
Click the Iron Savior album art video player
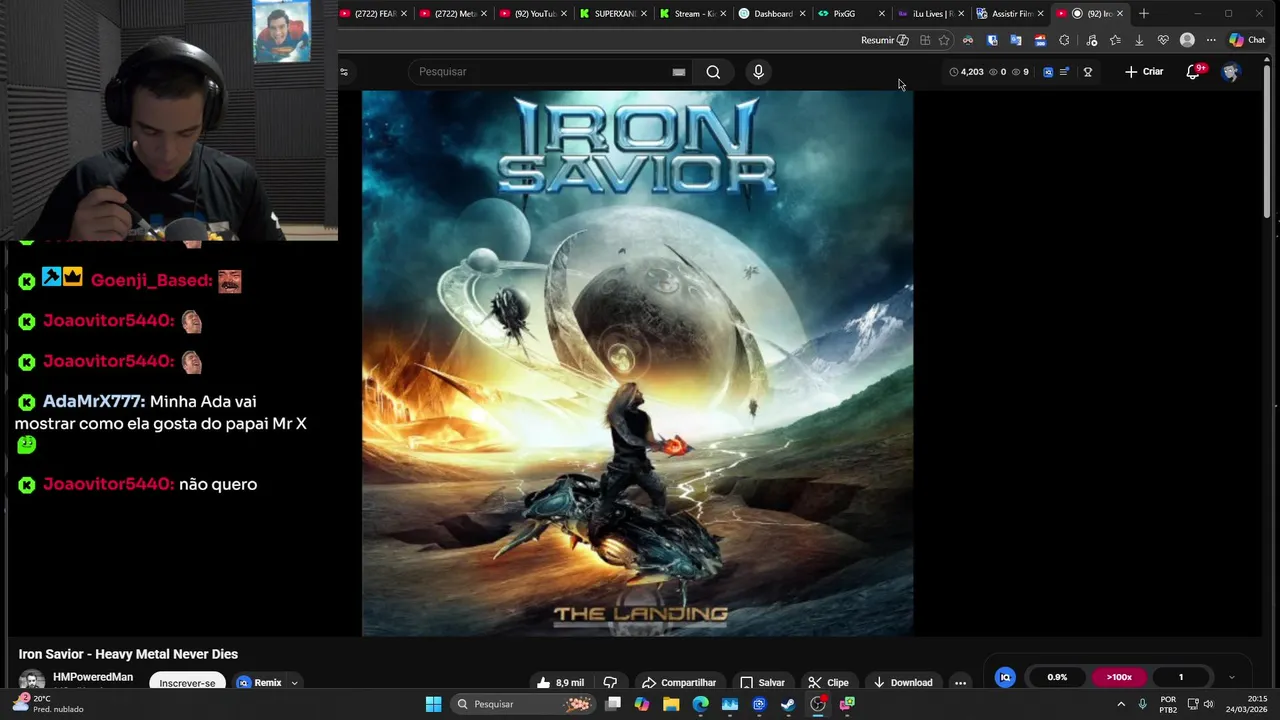point(637,363)
